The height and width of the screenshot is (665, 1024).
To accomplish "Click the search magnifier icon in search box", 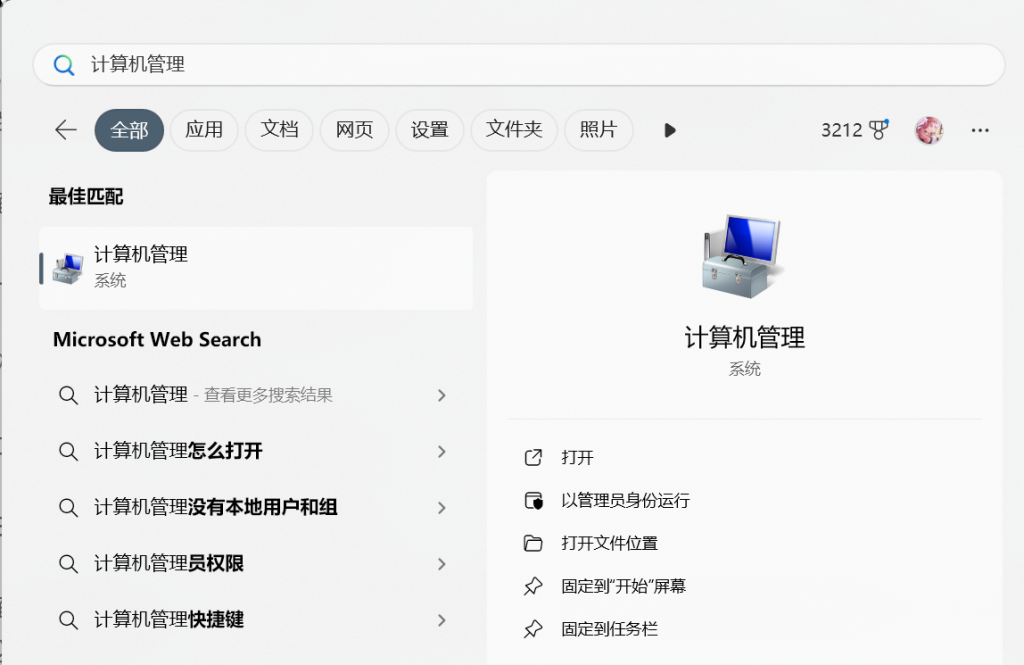I will [x=63, y=65].
